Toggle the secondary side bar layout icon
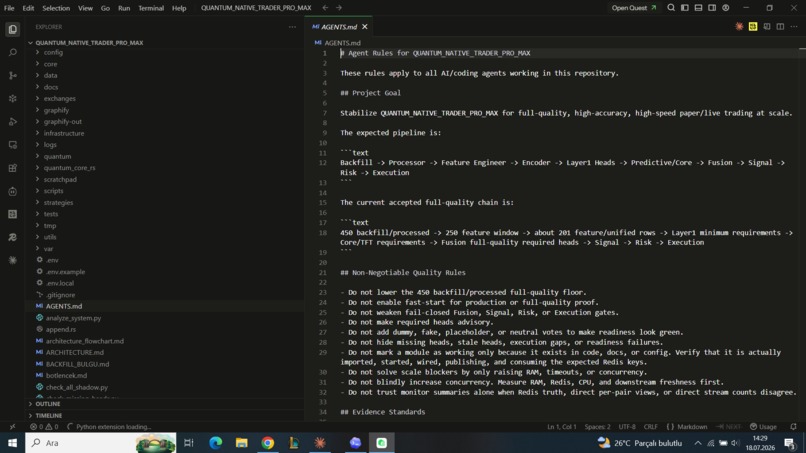 tap(712, 8)
